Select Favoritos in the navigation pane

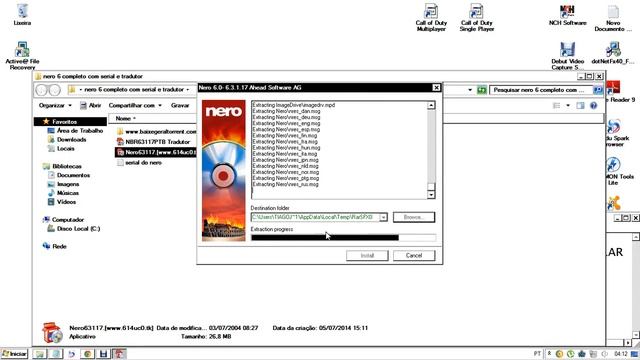click(64, 122)
